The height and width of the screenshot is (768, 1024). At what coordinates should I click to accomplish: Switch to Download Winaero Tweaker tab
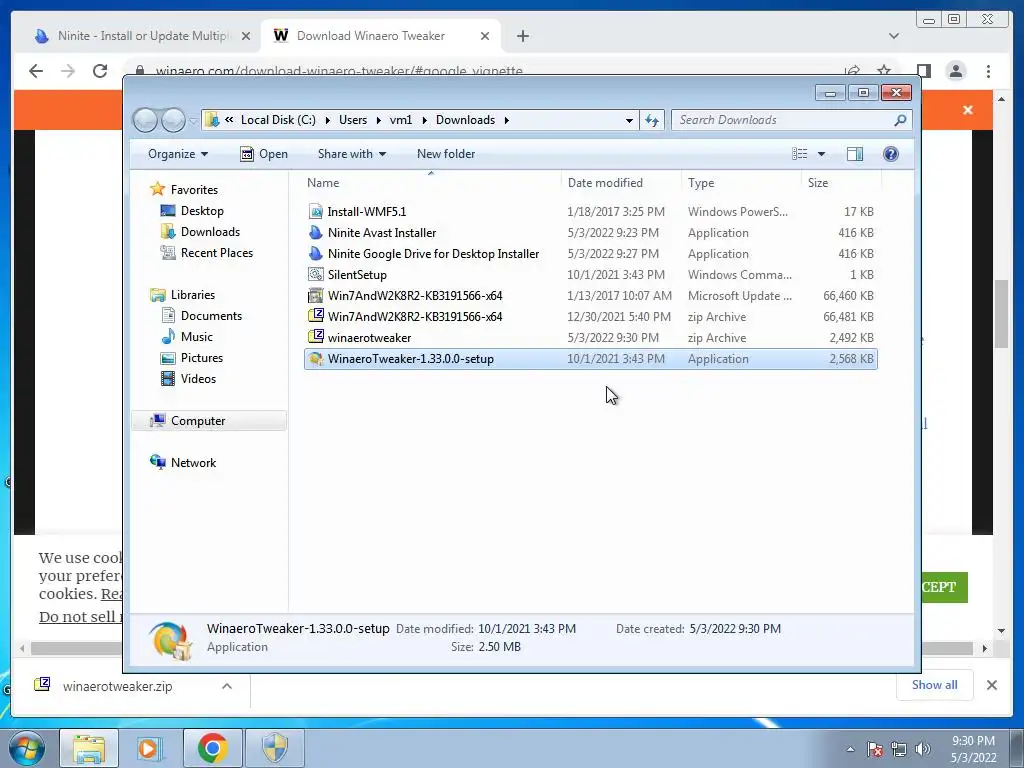coord(381,36)
